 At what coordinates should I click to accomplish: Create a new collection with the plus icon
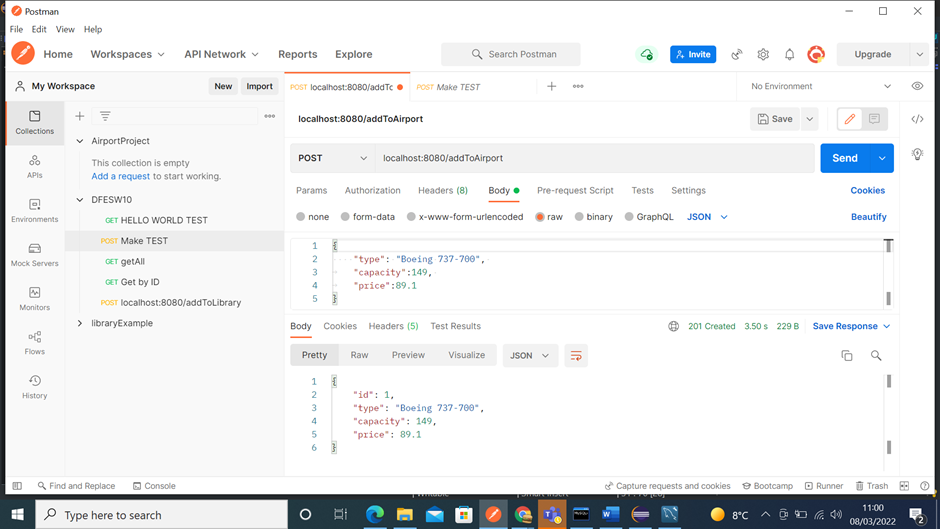[79, 116]
